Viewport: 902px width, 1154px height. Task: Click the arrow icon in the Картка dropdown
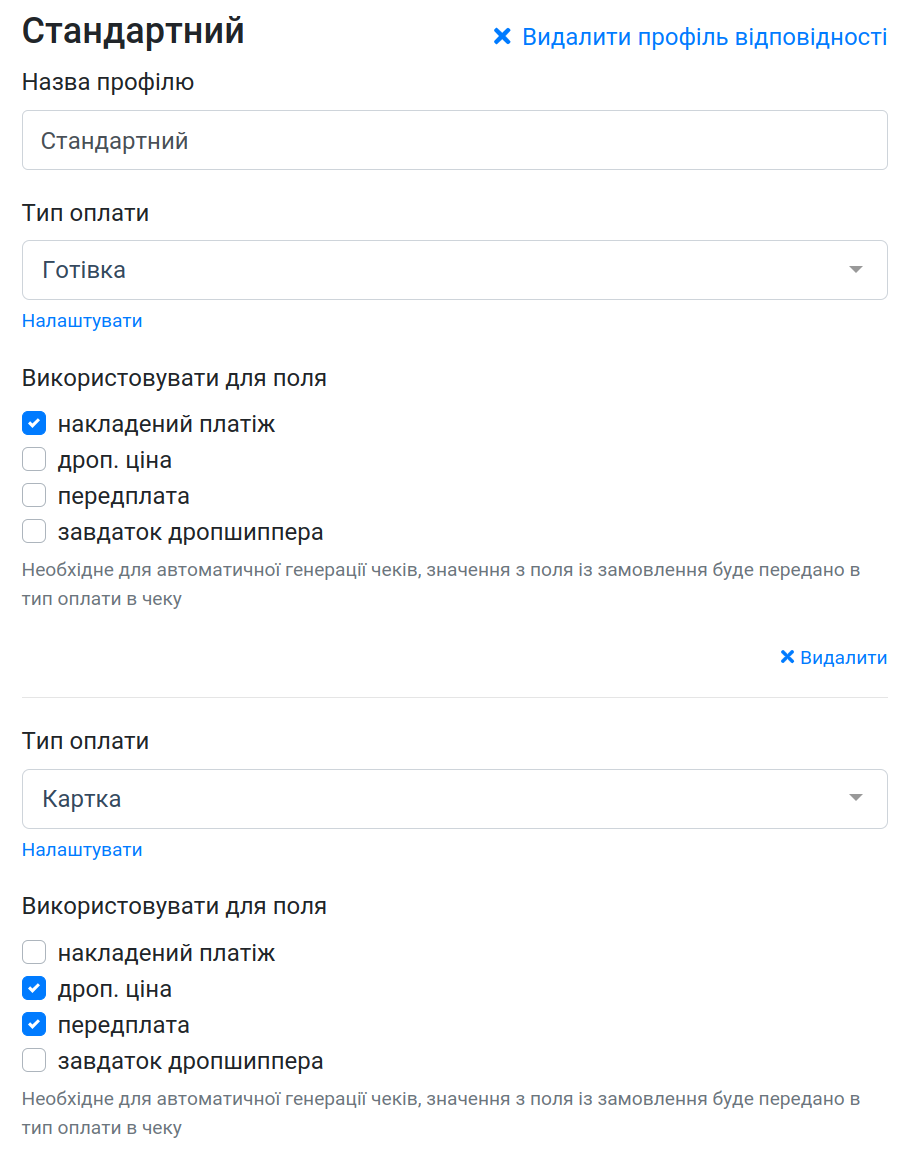pos(855,798)
